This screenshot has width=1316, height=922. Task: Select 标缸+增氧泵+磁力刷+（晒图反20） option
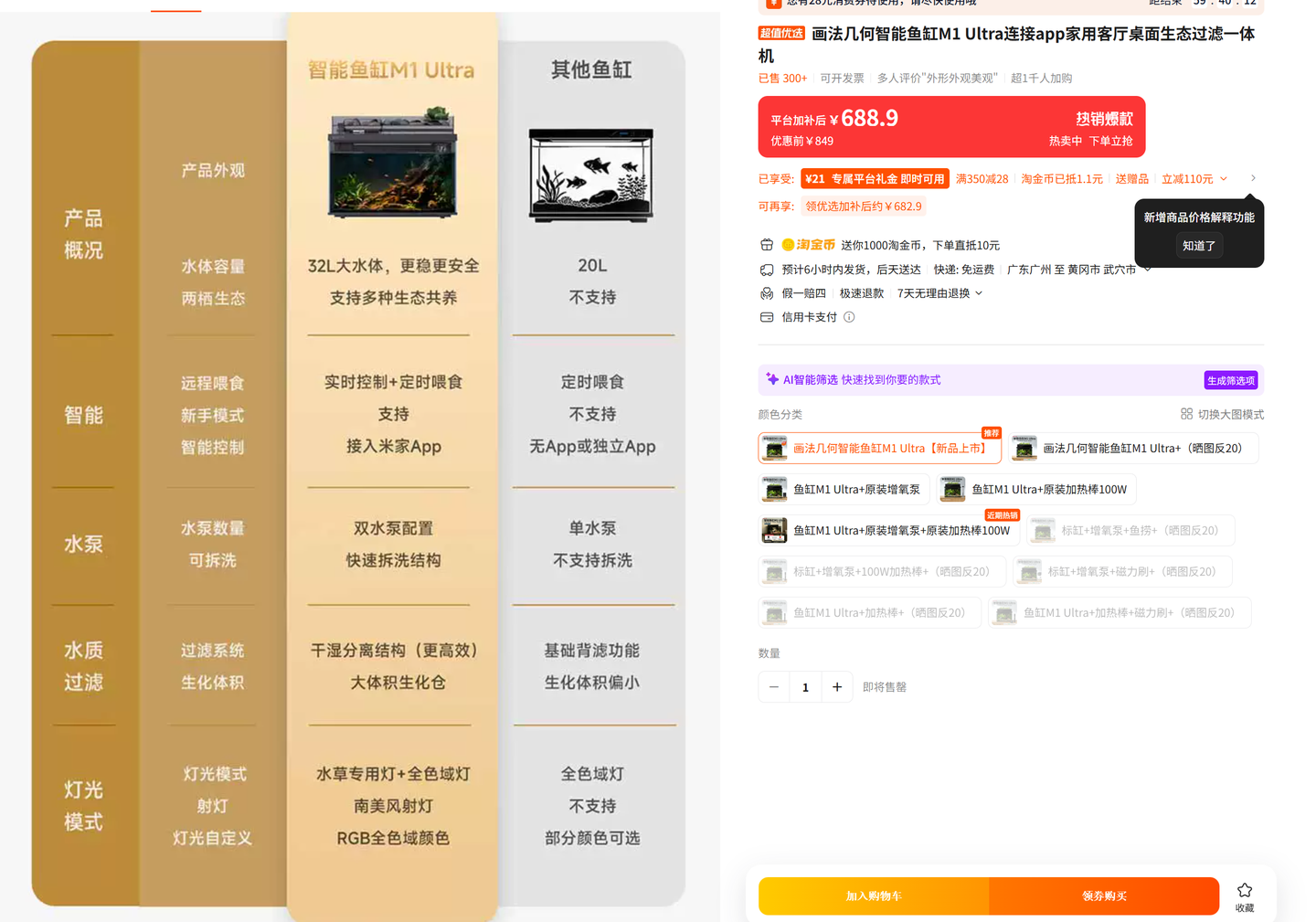[1122, 572]
